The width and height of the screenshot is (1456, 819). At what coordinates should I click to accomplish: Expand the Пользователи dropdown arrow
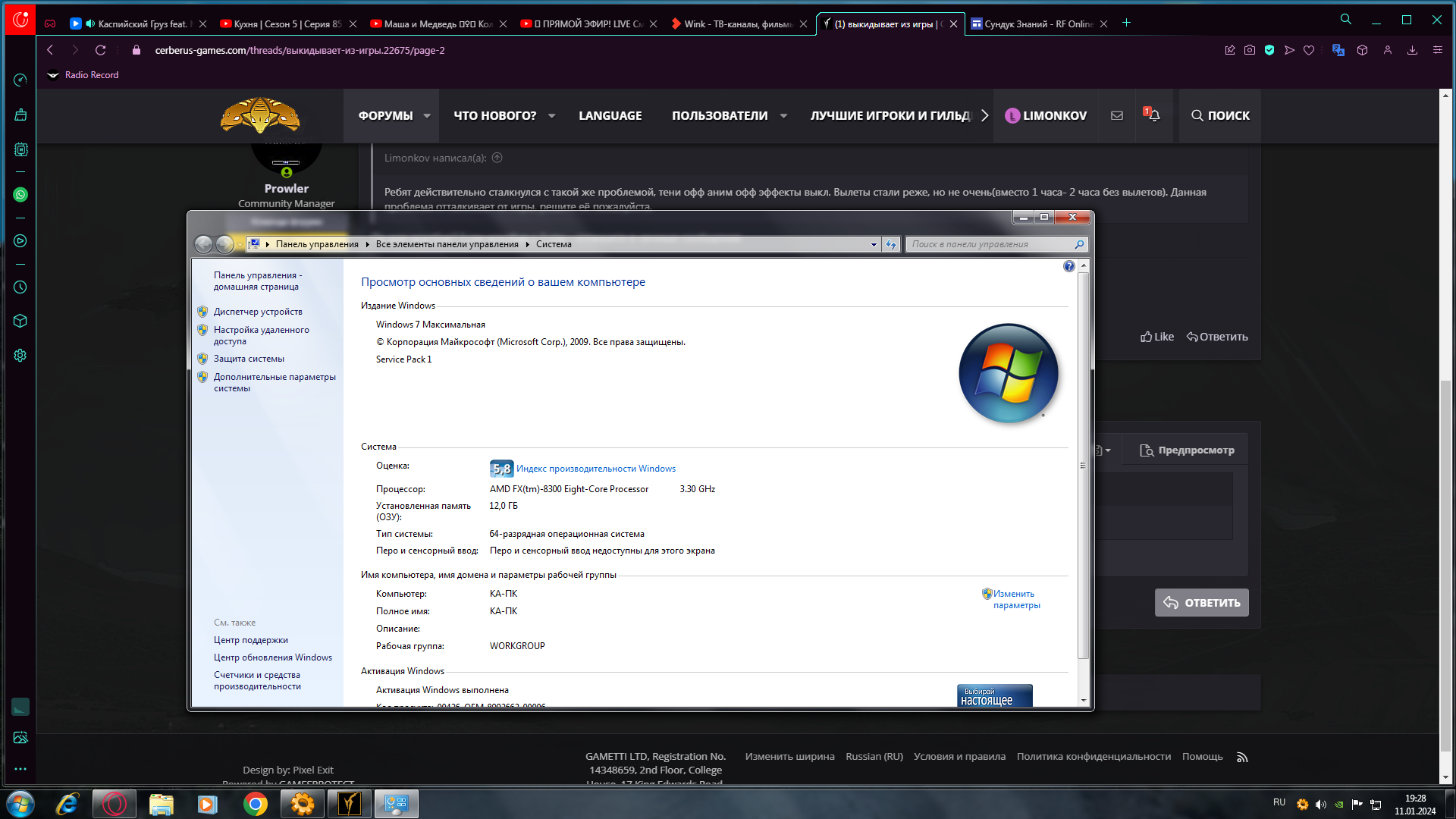(x=783, y=115)
